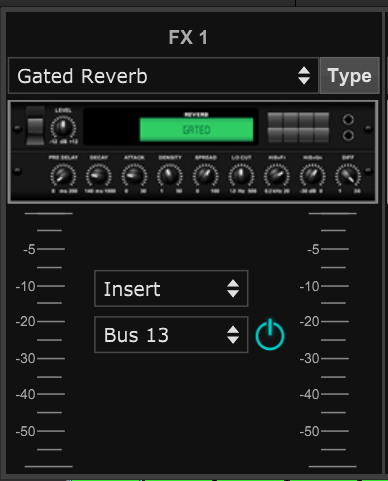Click the FX 1 title text

(188, 37)
